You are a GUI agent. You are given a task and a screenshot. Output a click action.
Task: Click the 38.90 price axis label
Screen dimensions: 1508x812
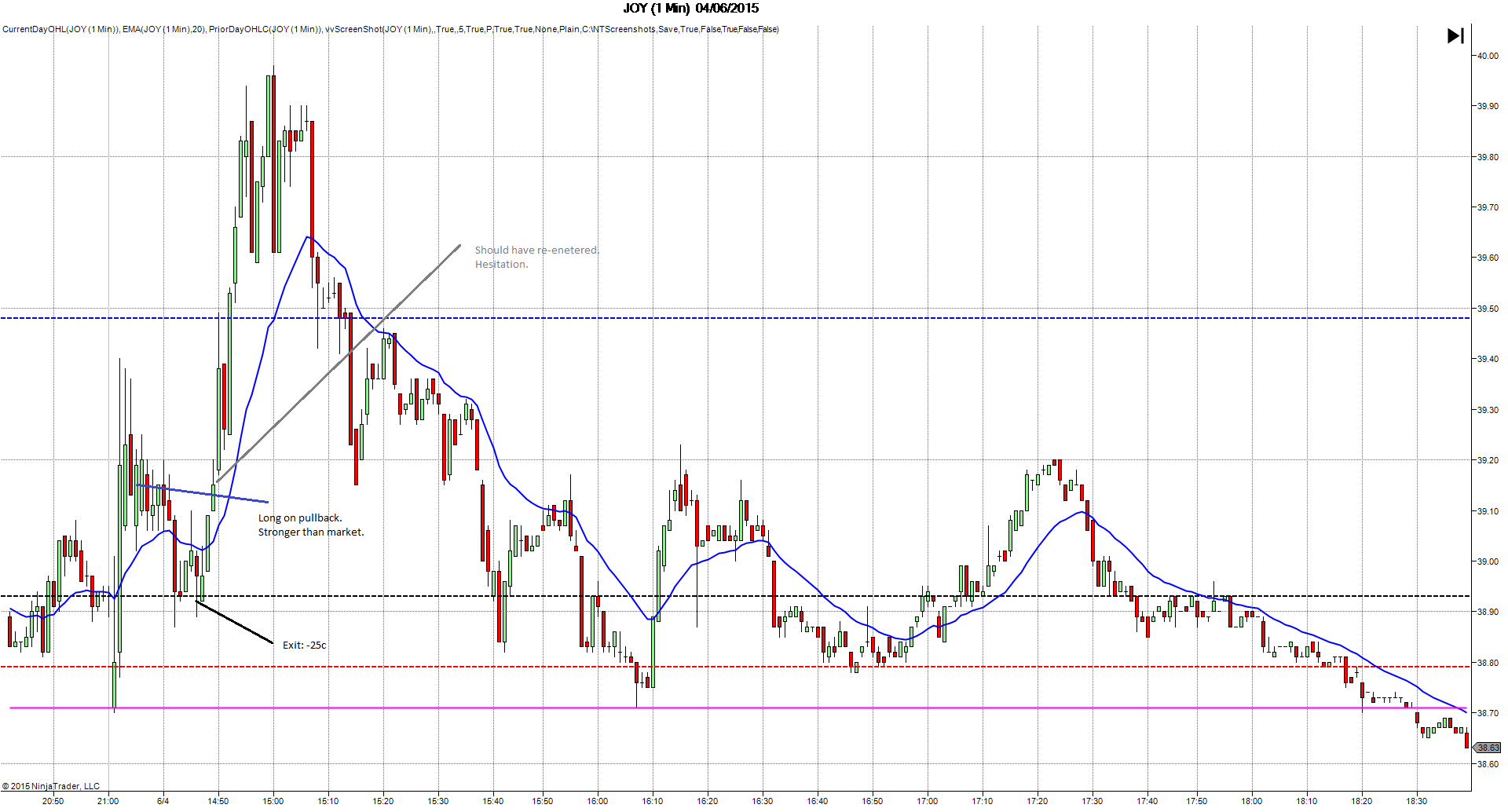pos(1488,612)
